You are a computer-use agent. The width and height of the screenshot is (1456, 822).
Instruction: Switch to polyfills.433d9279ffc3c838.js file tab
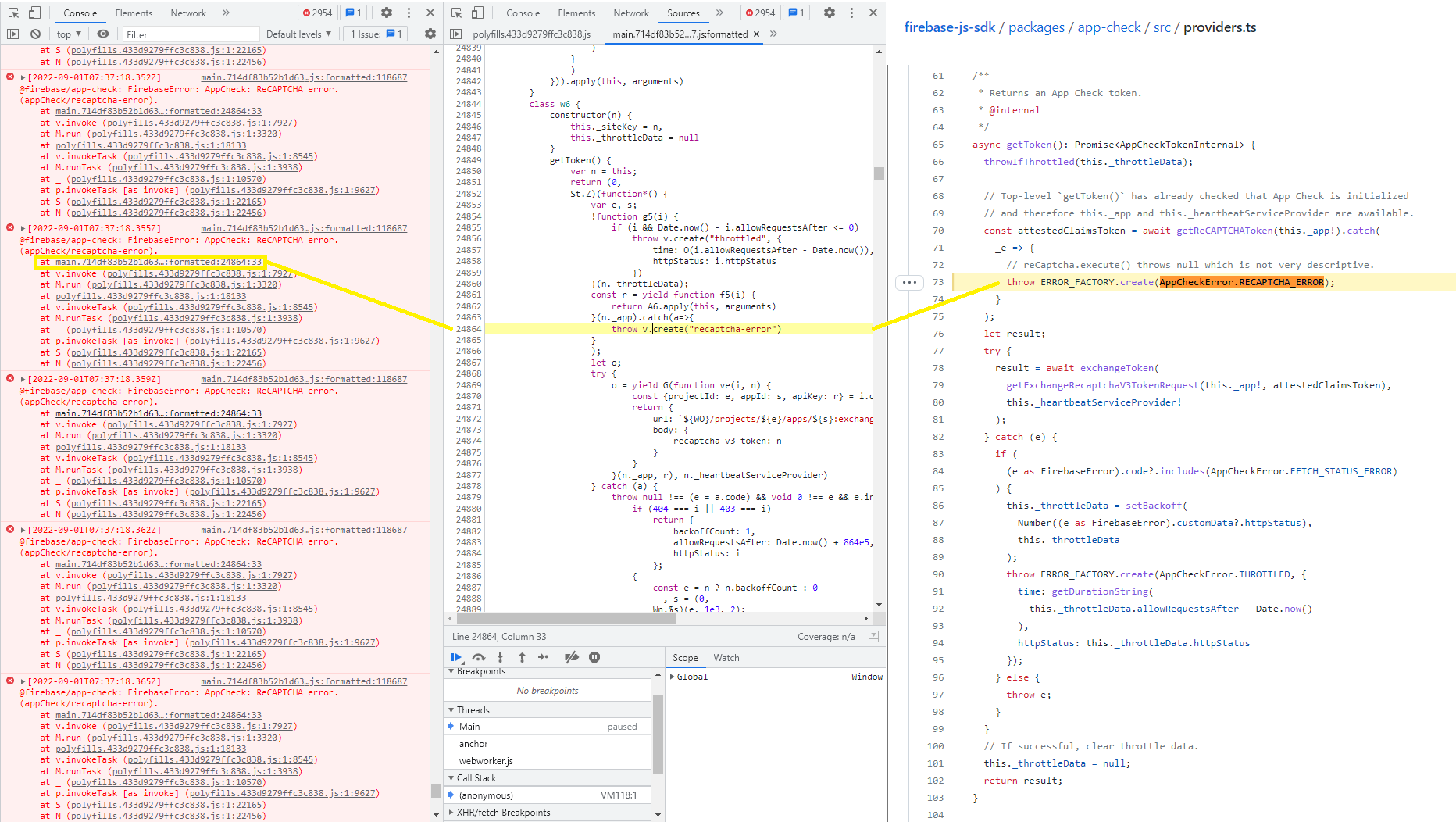532,34
